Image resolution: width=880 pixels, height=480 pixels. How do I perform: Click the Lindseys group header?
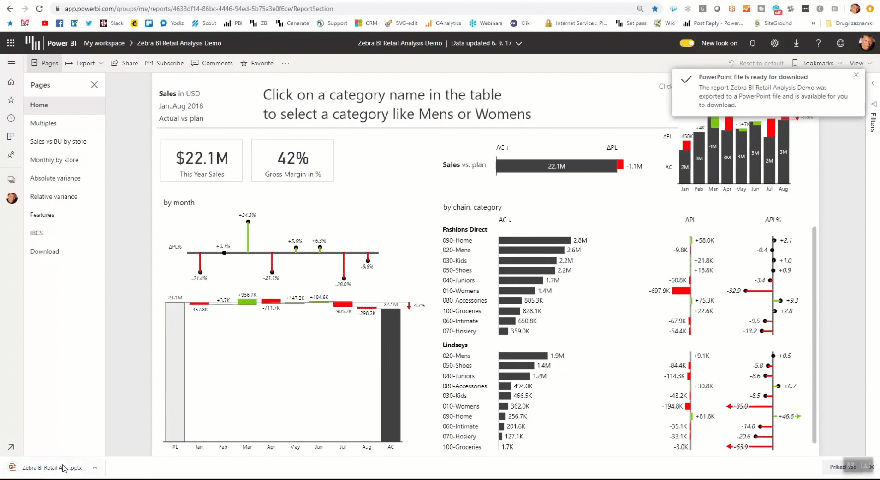coord(455,345)
